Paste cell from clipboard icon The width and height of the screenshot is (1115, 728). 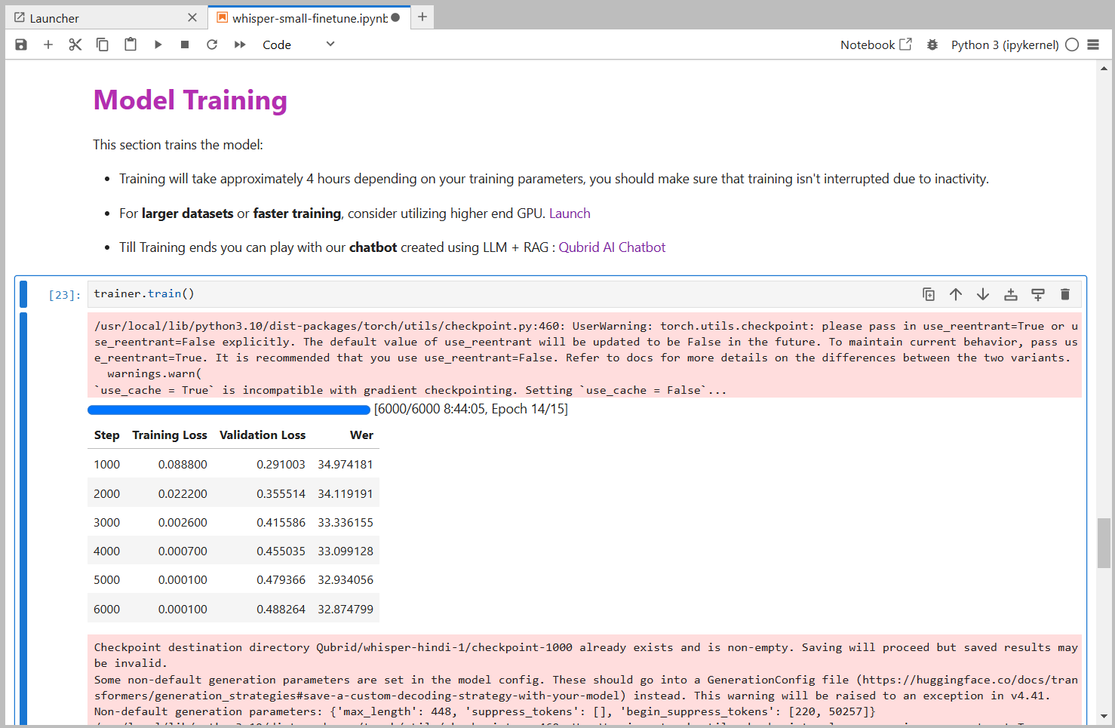pos(130,45)
